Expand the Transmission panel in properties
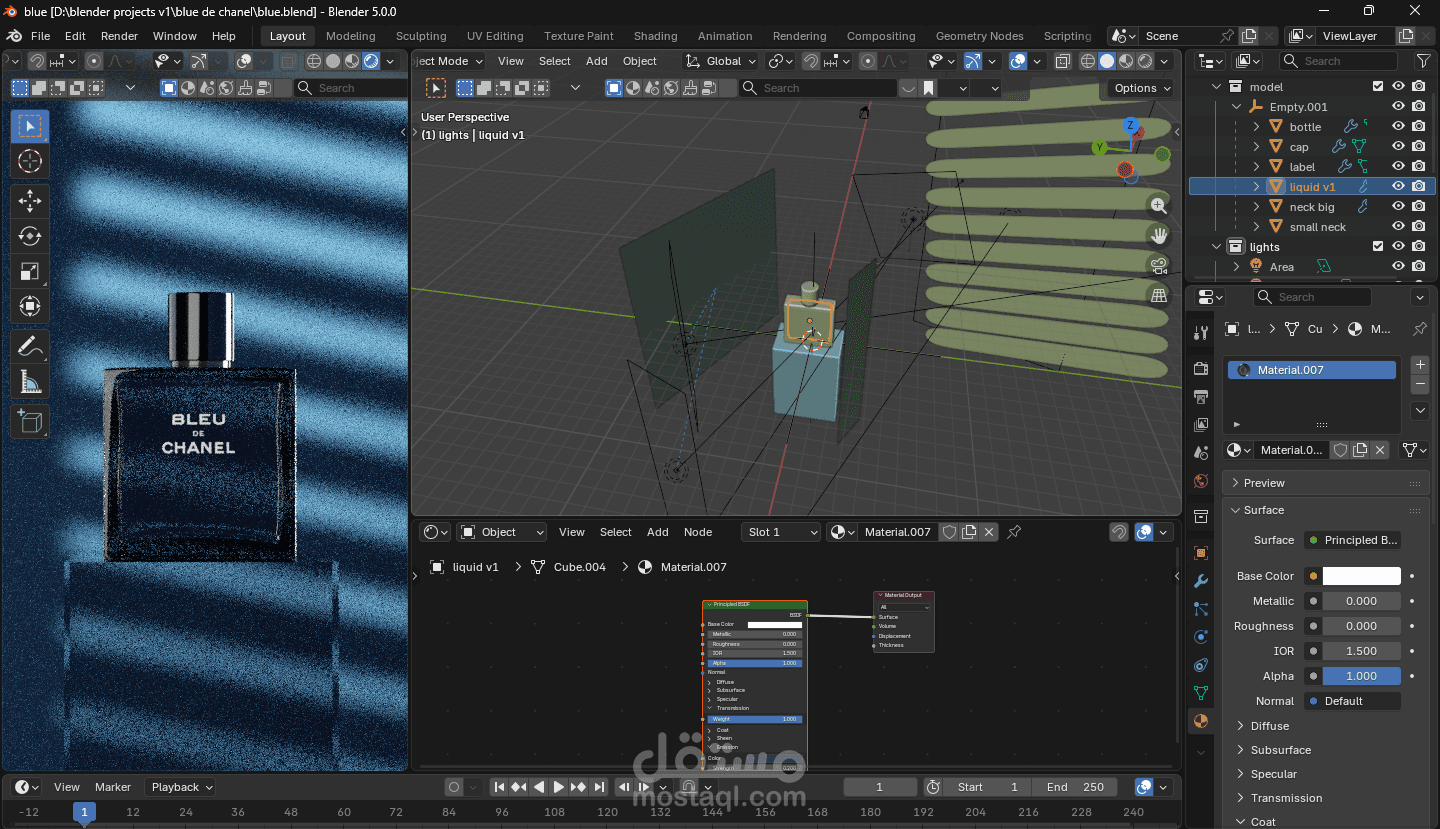Screen dimensions: 1440x829 1286,798
